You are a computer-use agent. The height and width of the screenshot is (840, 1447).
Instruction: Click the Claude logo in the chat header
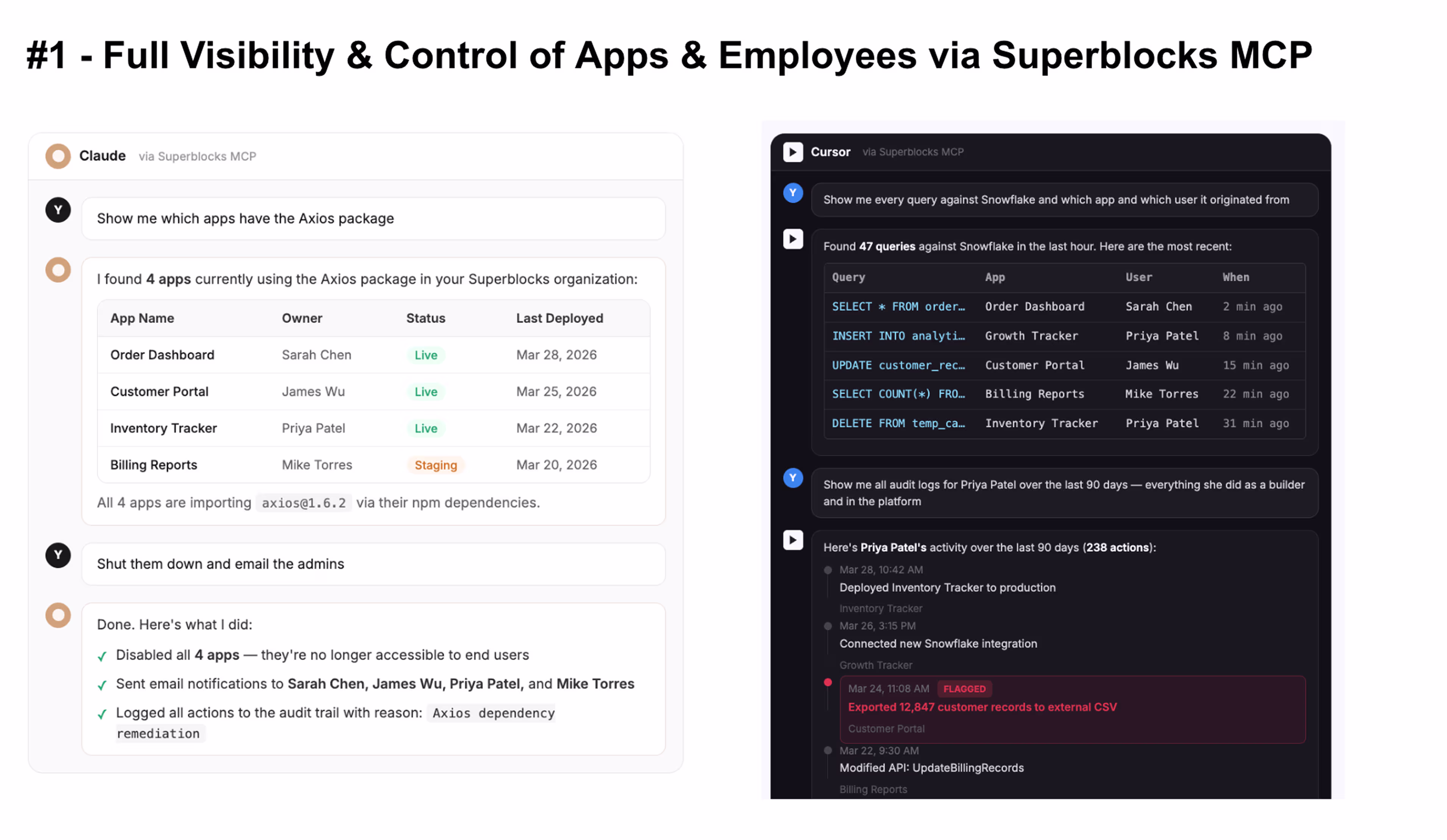pyautogui.click(x=58, y=156)
